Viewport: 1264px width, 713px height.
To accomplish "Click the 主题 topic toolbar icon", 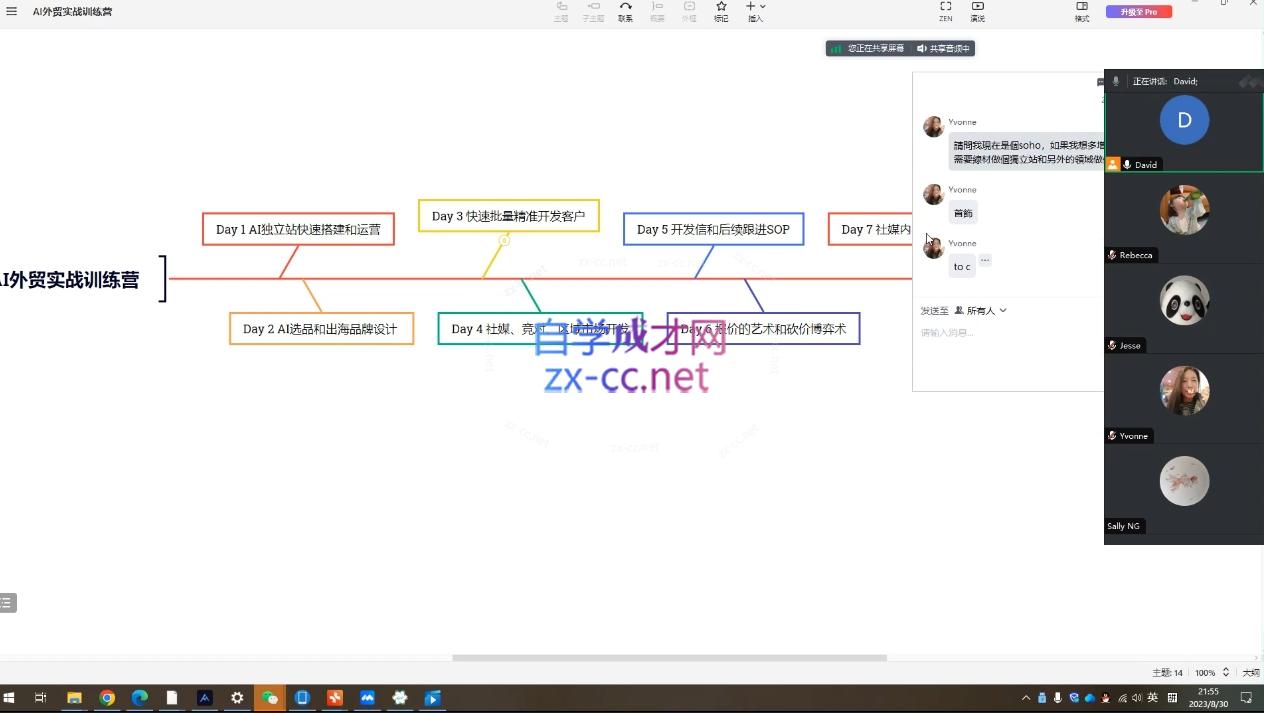I will (x=561, y=11).
